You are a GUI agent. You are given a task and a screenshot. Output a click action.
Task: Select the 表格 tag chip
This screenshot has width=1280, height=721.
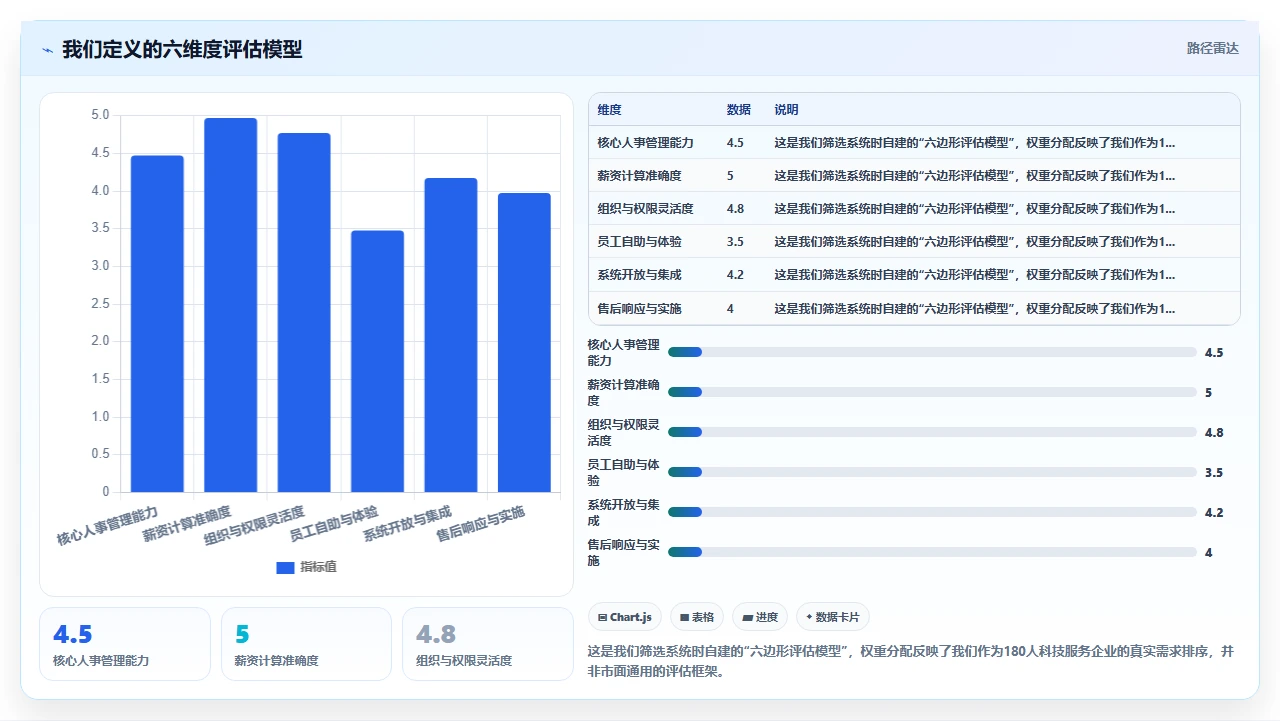pyautogui.click(x=697, y=617)
